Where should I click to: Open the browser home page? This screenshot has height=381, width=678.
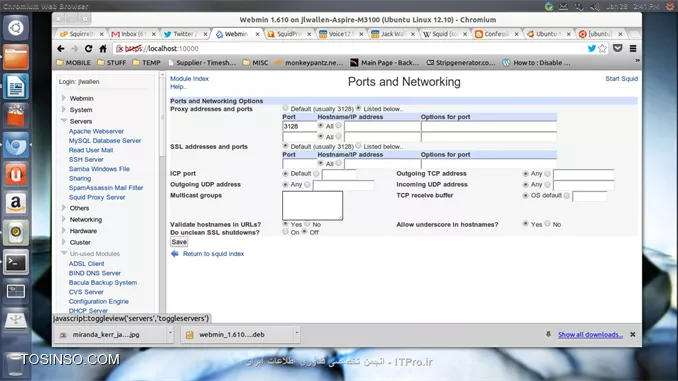[103, 48]
